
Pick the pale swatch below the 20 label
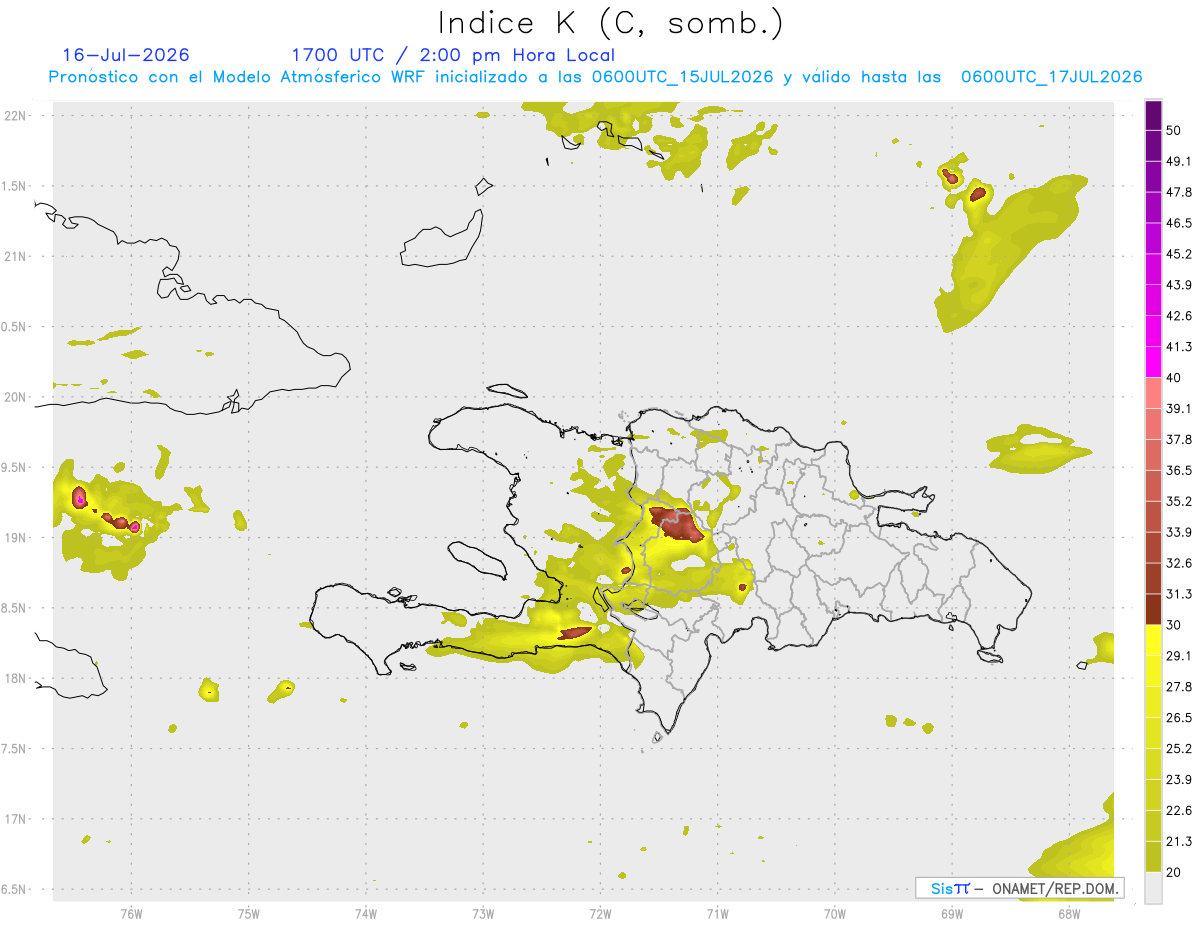coord(1153,888)
